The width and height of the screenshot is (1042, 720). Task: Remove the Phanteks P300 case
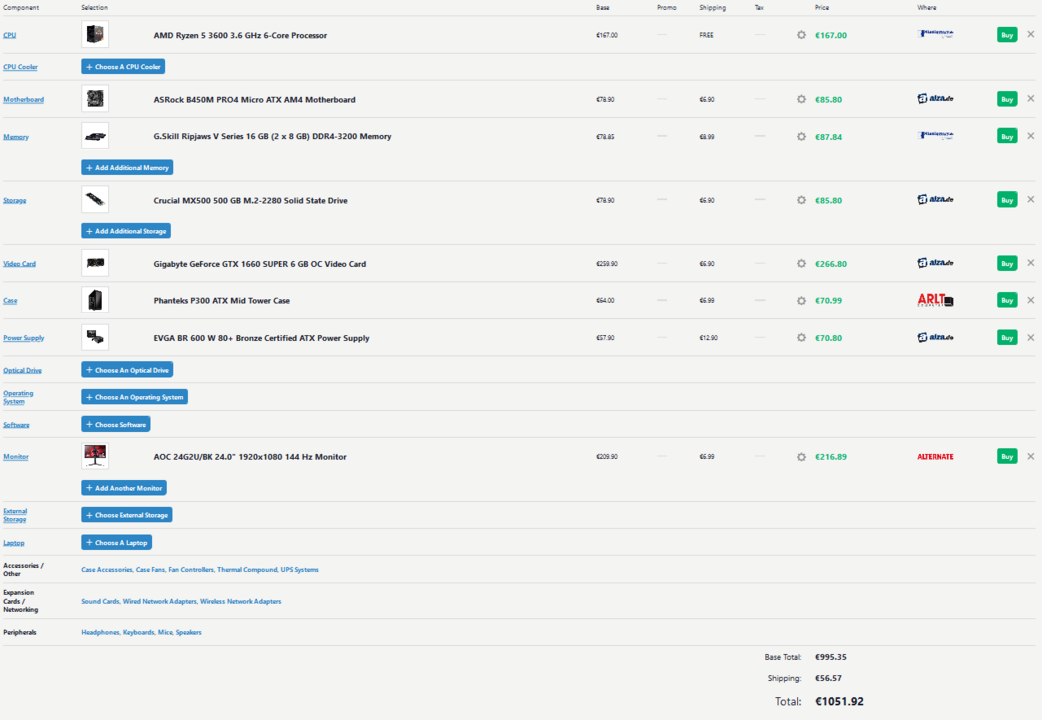click(x=1030, y=300)
